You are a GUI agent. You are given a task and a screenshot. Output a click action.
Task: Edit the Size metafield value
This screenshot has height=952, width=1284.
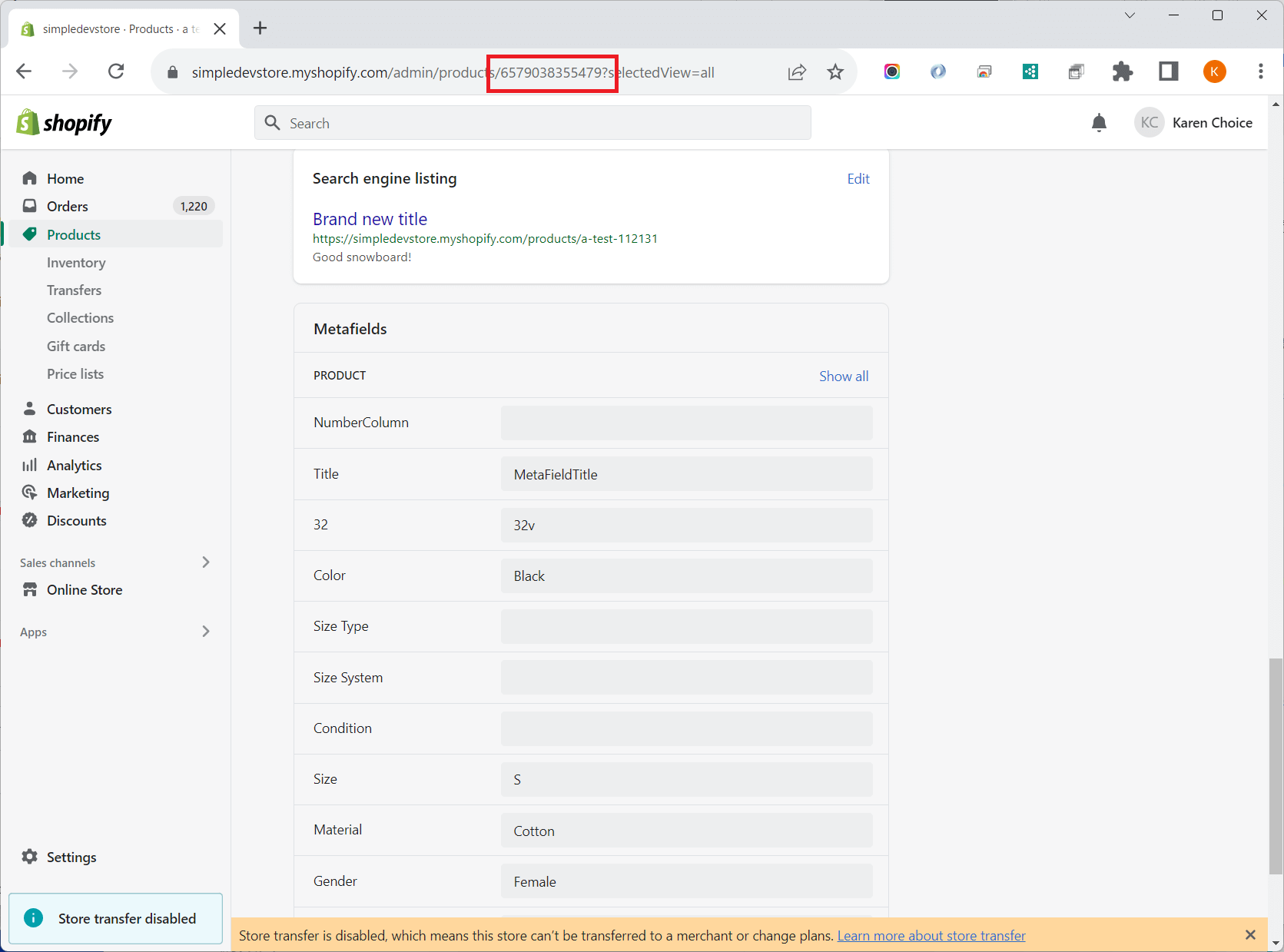click(x=687, y=779)
